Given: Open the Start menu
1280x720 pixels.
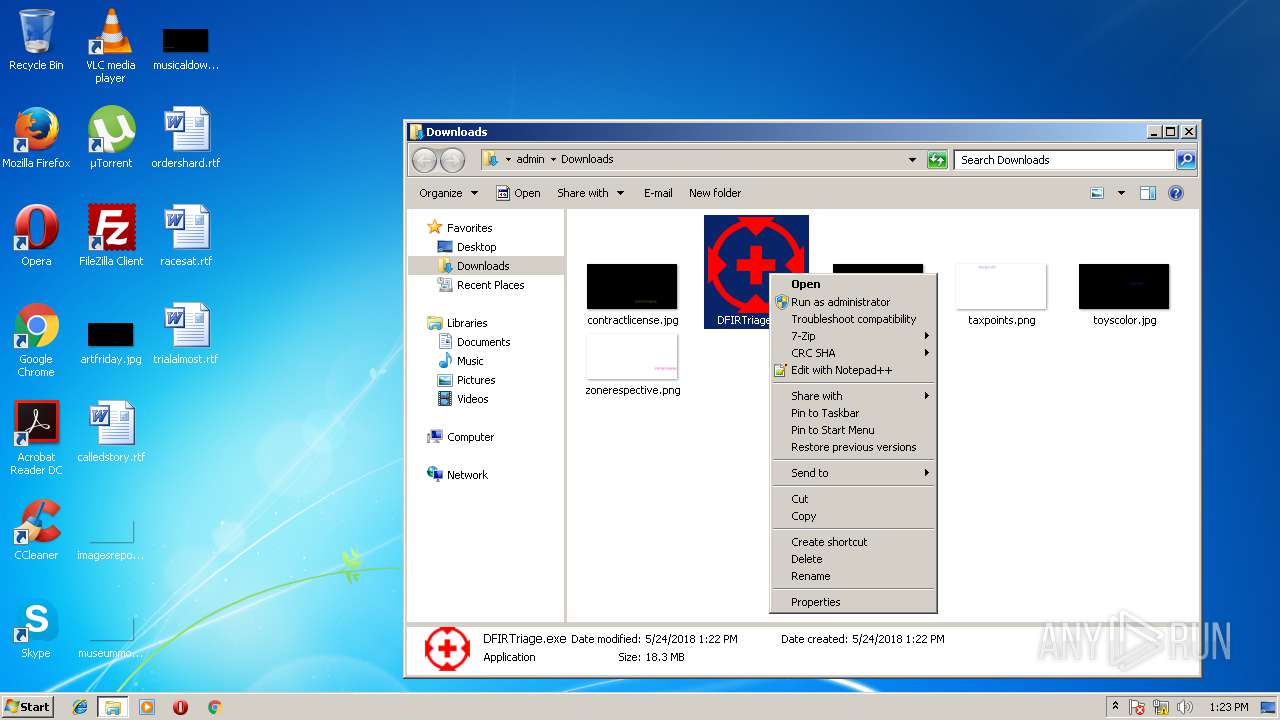Looking at the screenshot, I should coord(27,707).
